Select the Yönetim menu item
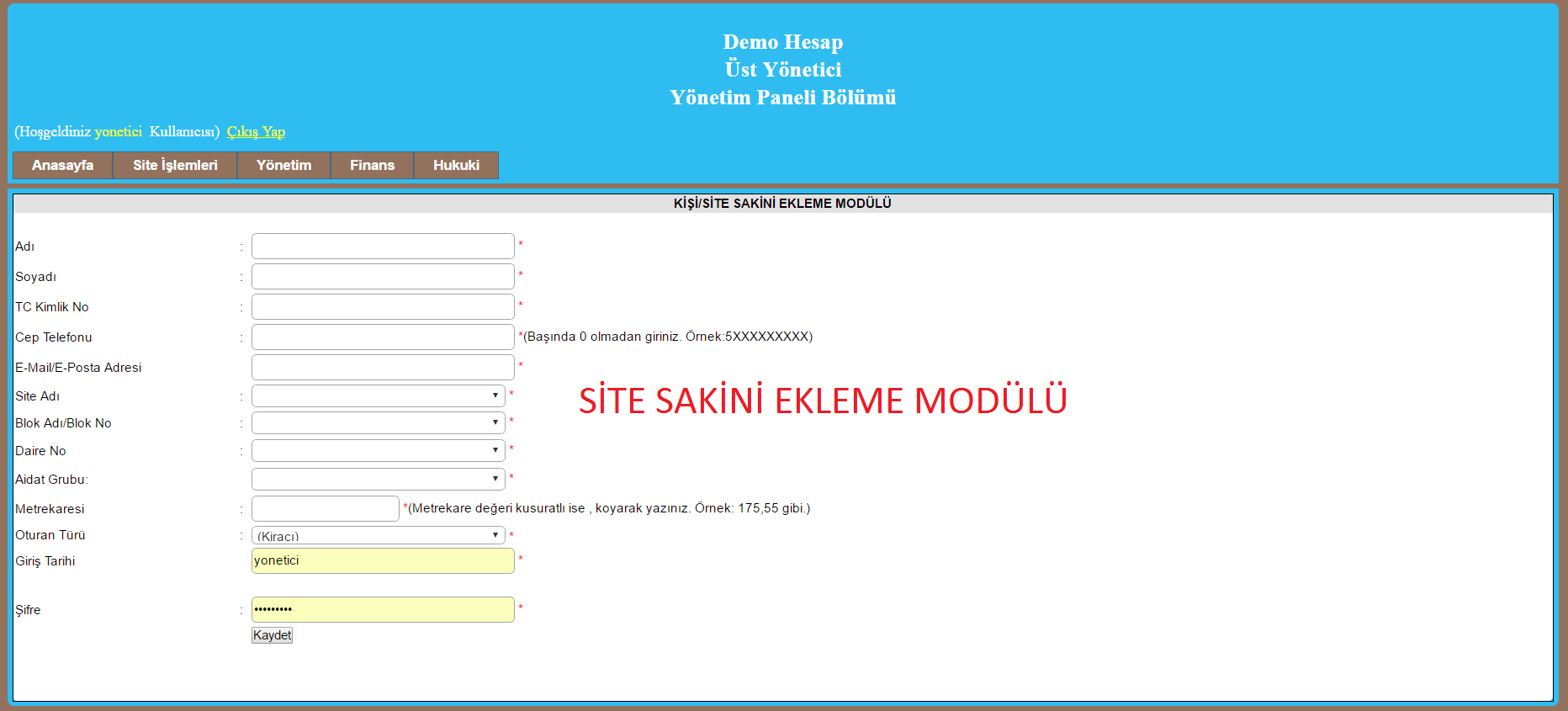Image resolution: width=1568 pixels, height=711 pixels. point(283,165)
